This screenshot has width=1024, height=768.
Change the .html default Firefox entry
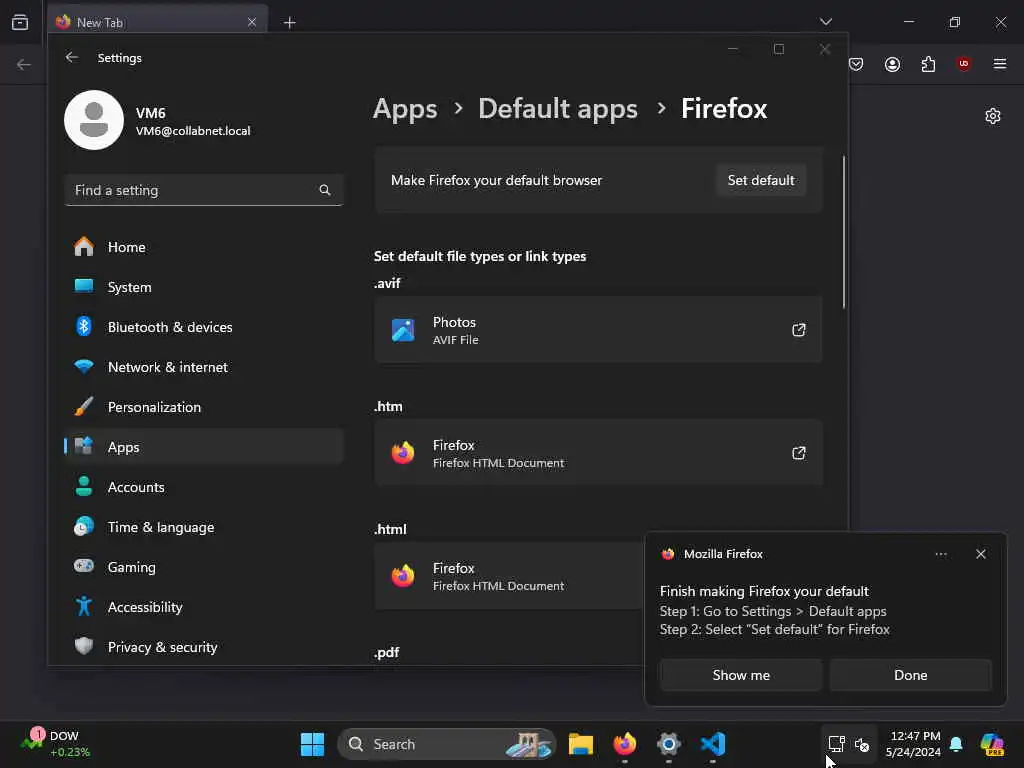coord(509,576)
